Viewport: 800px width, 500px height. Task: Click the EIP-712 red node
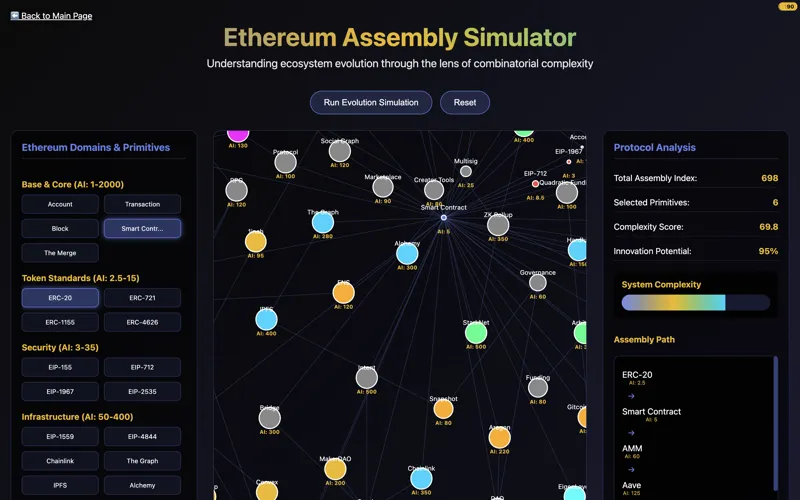tap(535, 184)
